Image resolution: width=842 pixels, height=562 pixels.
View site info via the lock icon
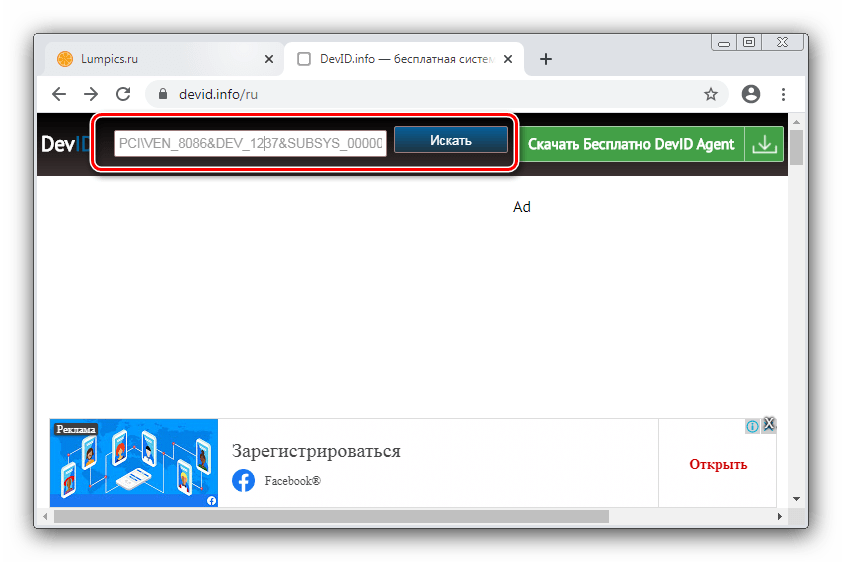click(x=163, y=94)
